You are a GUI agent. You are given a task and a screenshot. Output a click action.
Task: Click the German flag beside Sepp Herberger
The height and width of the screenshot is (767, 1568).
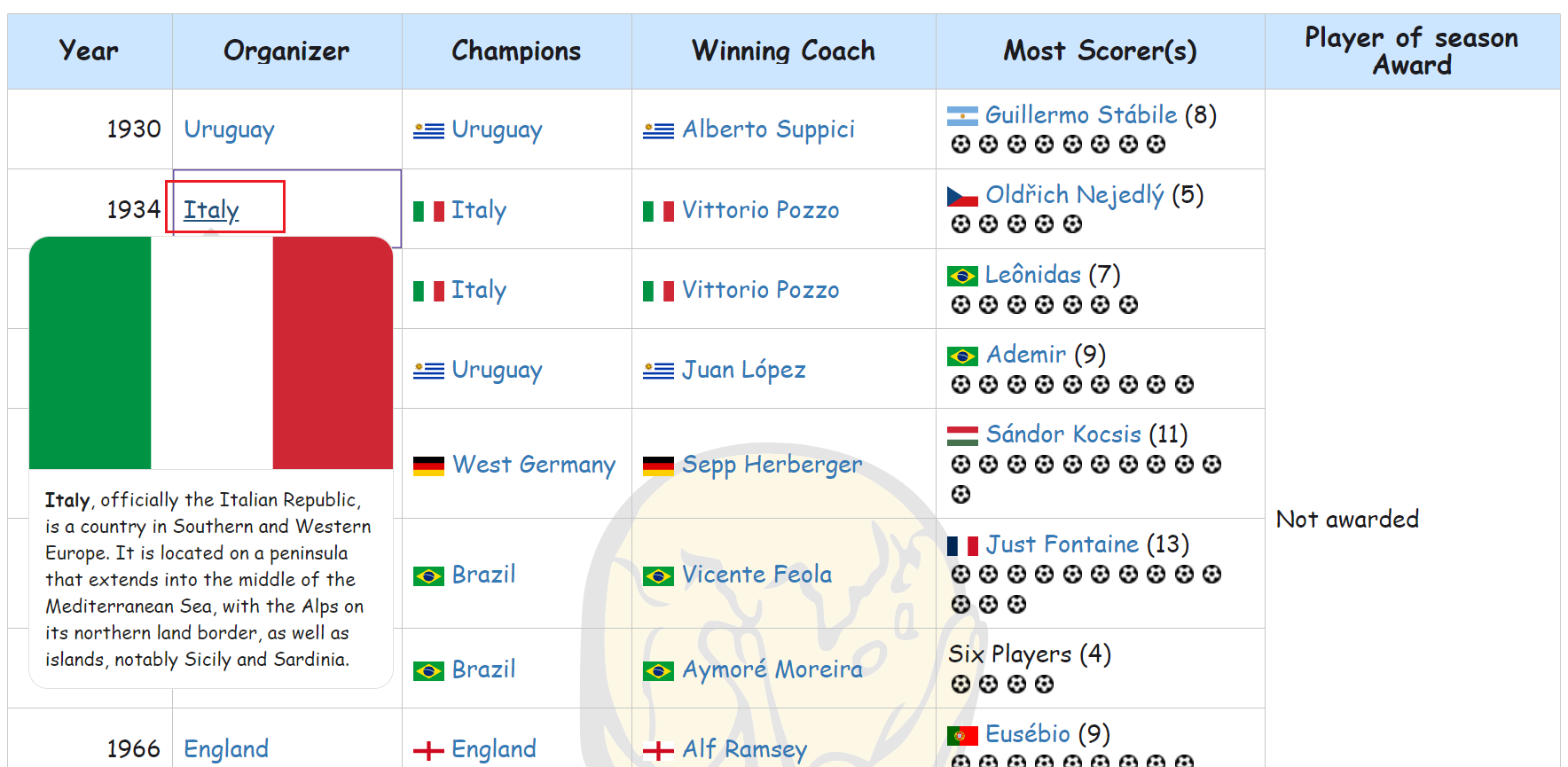[658, 466]
